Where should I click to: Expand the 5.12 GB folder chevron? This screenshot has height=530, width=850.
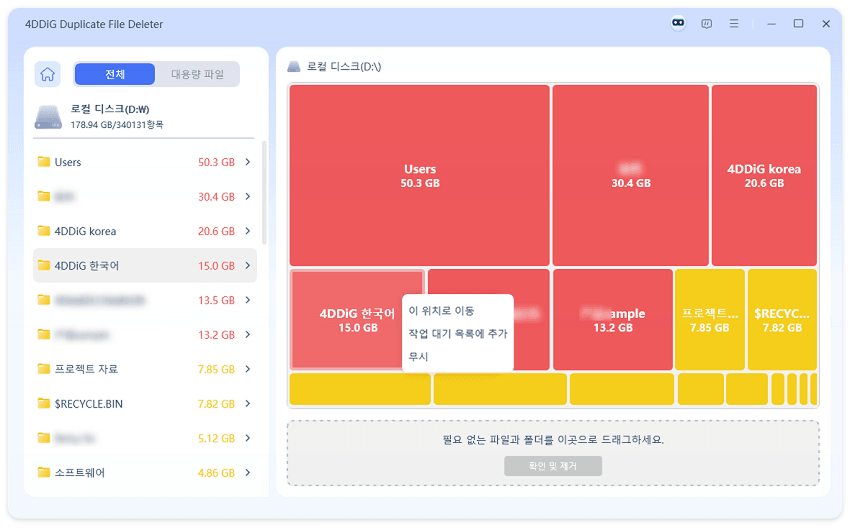click(x=248, y=438)
